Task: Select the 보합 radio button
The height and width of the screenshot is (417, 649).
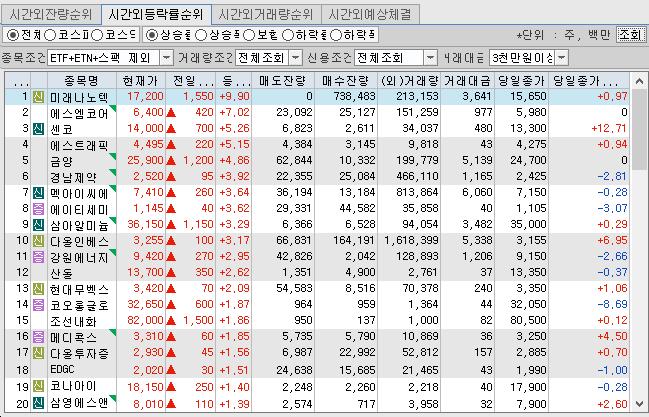Action: tap(249, 36)
